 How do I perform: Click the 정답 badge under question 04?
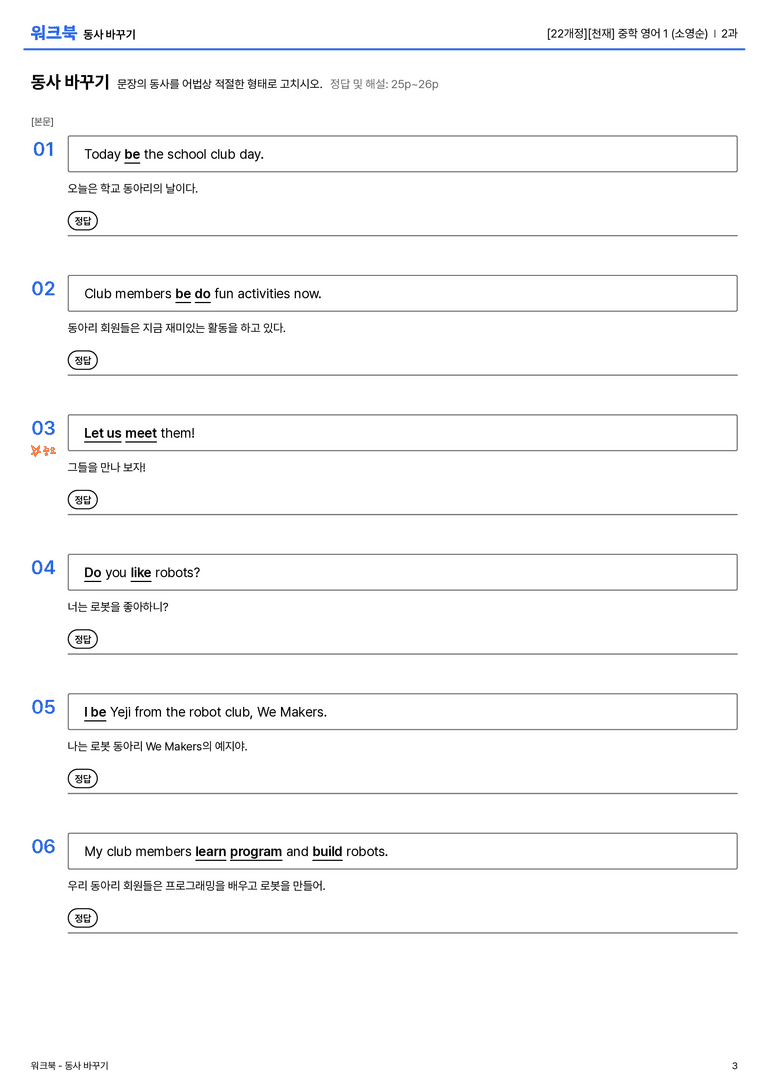click(x=82, y=638)
